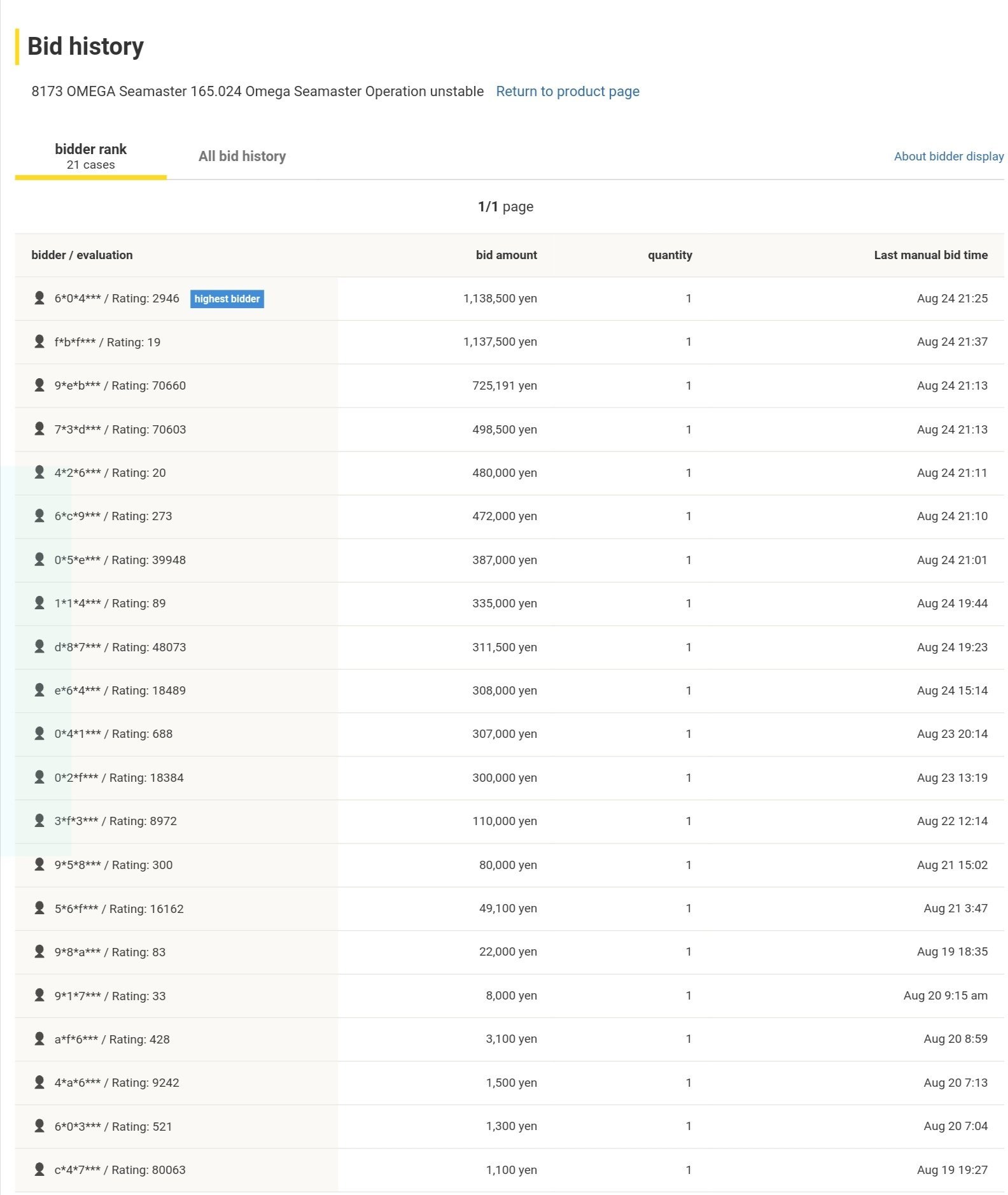This screenshot has width=1008, height=1195.
Task: Click bidder 7*3*d*** Rating 70603 entry
Action: tap(120, 430)
